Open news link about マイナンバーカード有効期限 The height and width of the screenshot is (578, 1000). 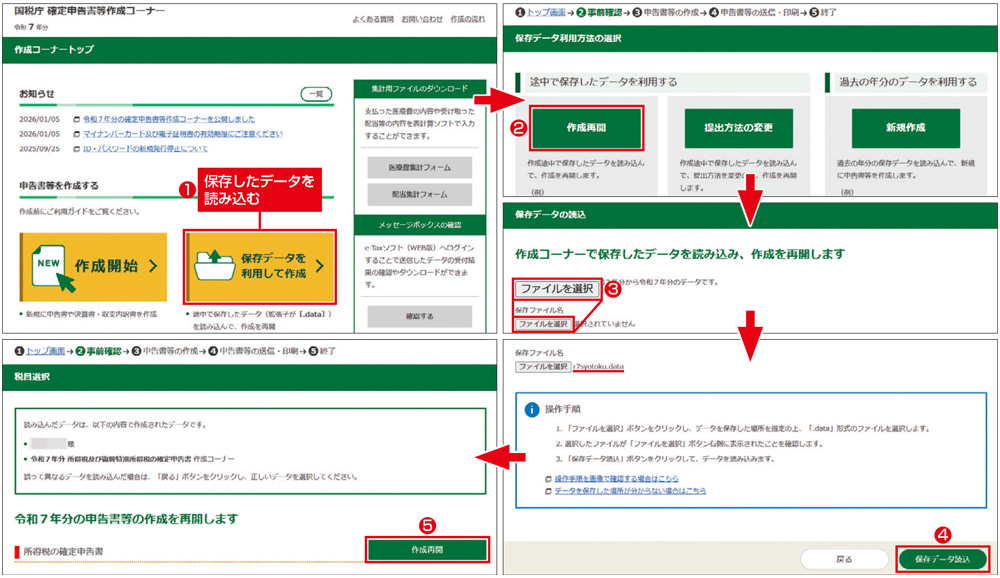click(182, 134)
